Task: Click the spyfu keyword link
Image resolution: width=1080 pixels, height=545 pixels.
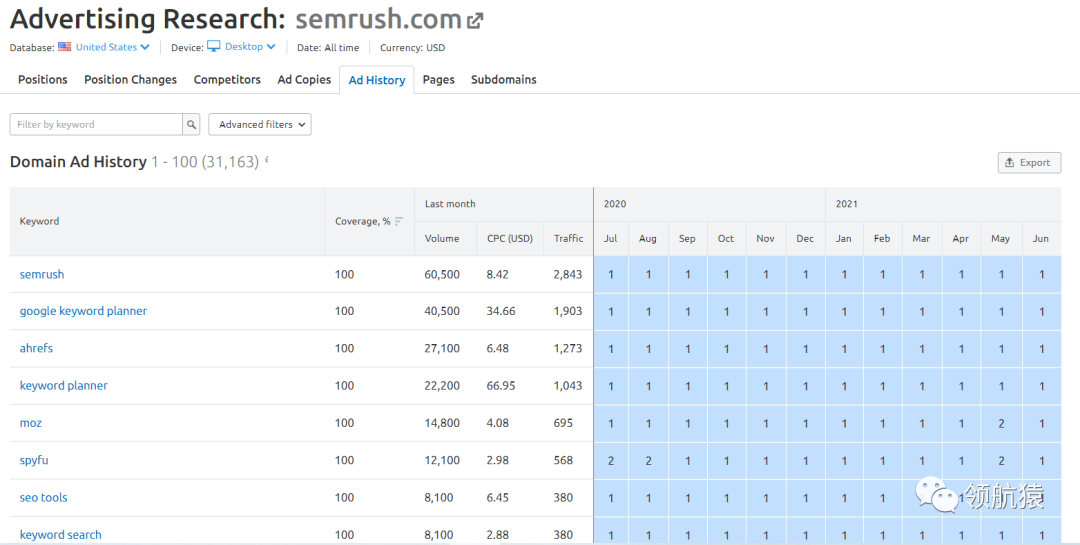Action: coord(34,460)
